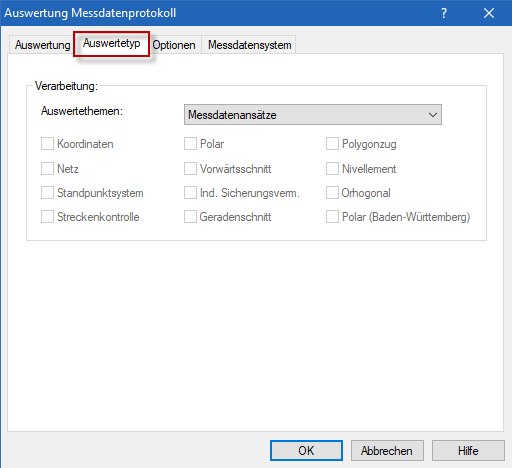Open the Optionen tab

coord(174,45)
